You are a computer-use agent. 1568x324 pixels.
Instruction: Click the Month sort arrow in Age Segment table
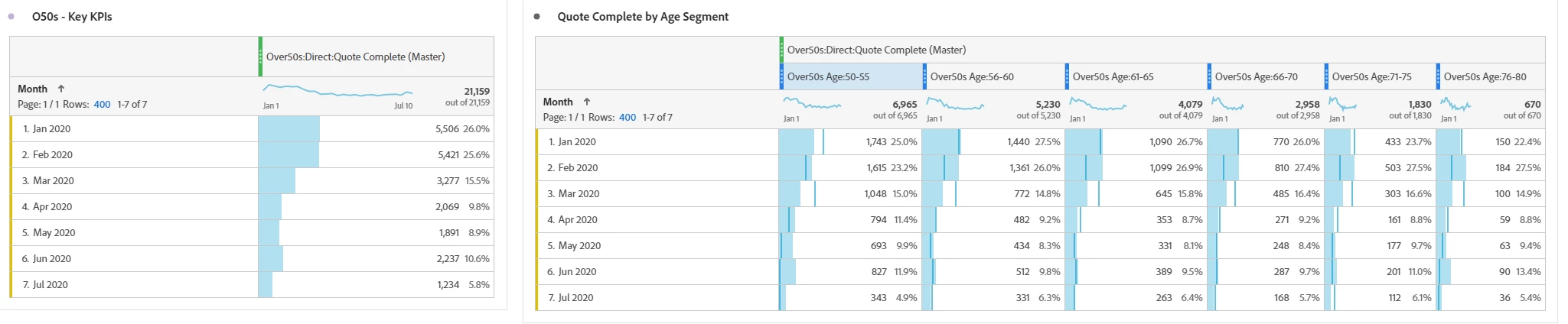587,102
